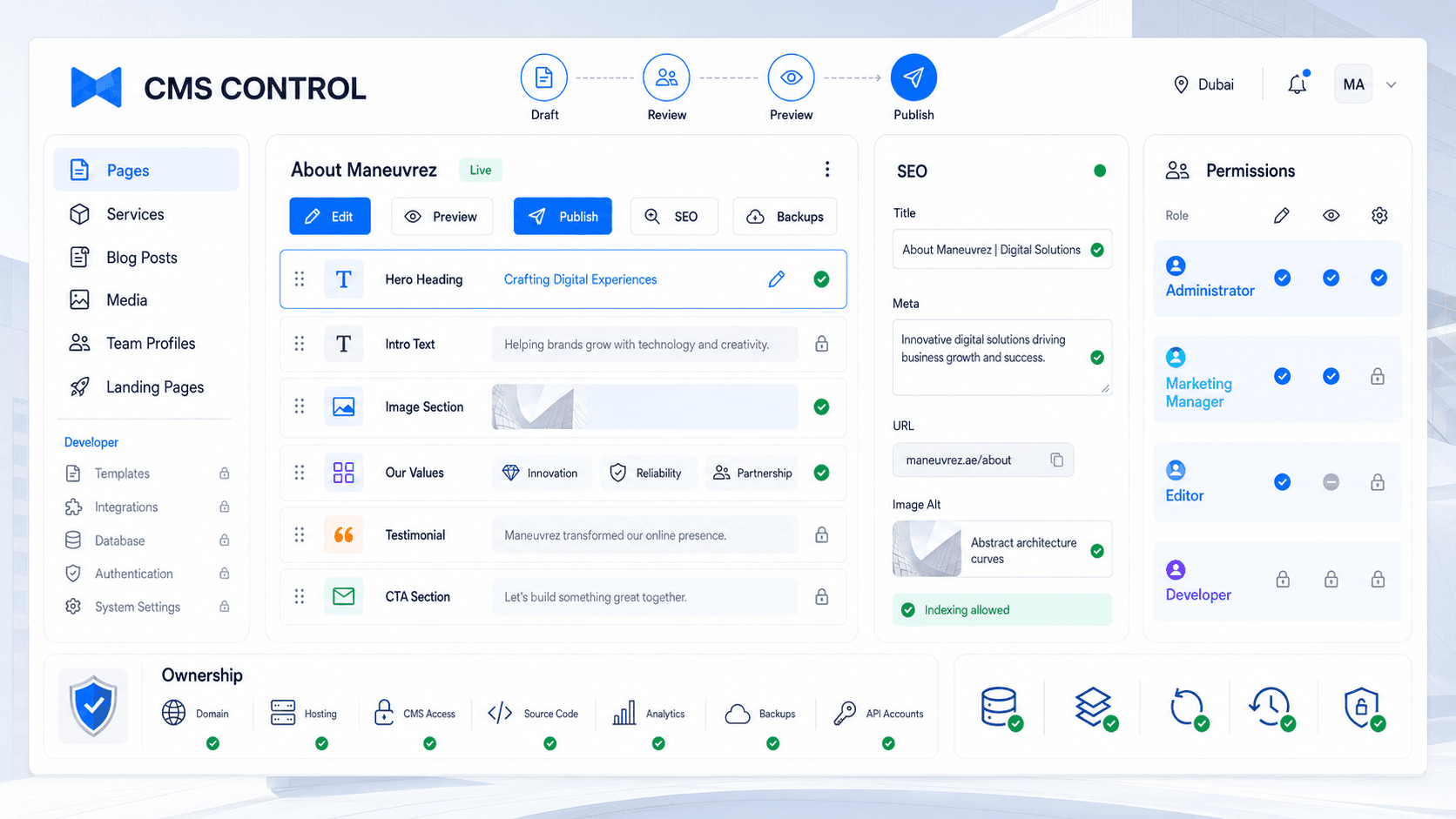Click the Testimonial lock icon
1456x819 pixels.
821,534
